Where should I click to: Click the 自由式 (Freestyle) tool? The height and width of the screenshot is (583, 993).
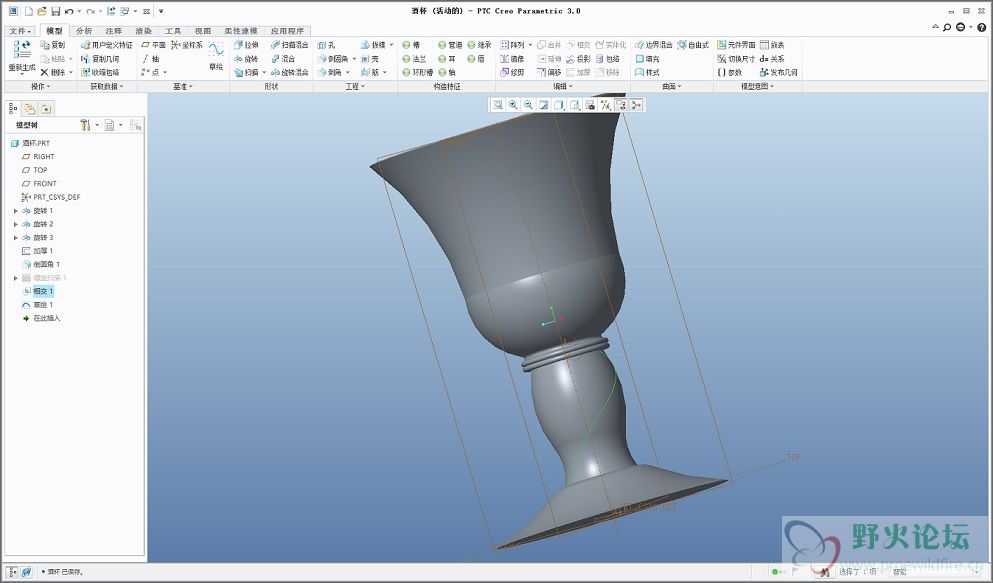[x=693, y=45]
